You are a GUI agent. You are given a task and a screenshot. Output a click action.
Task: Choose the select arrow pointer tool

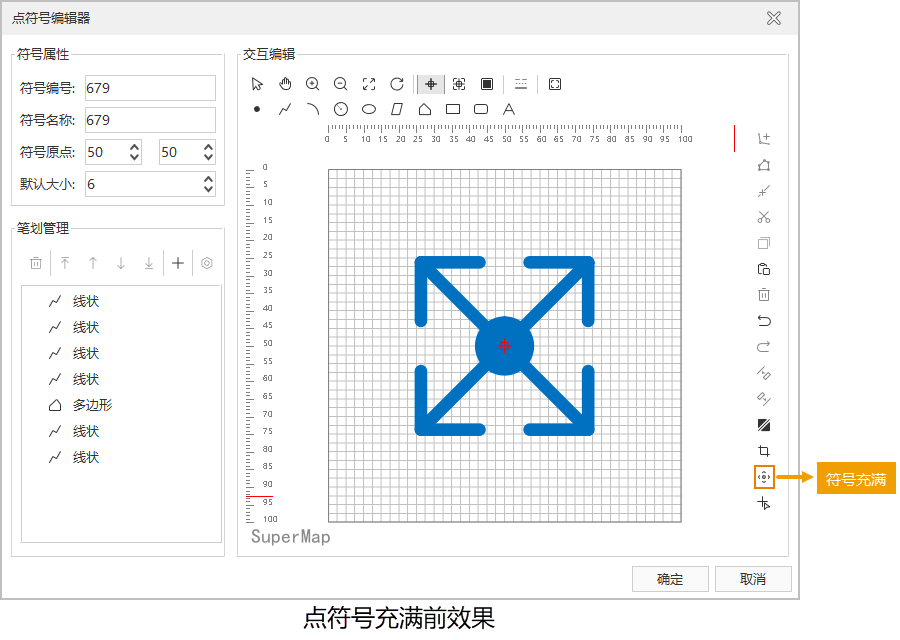257,84
